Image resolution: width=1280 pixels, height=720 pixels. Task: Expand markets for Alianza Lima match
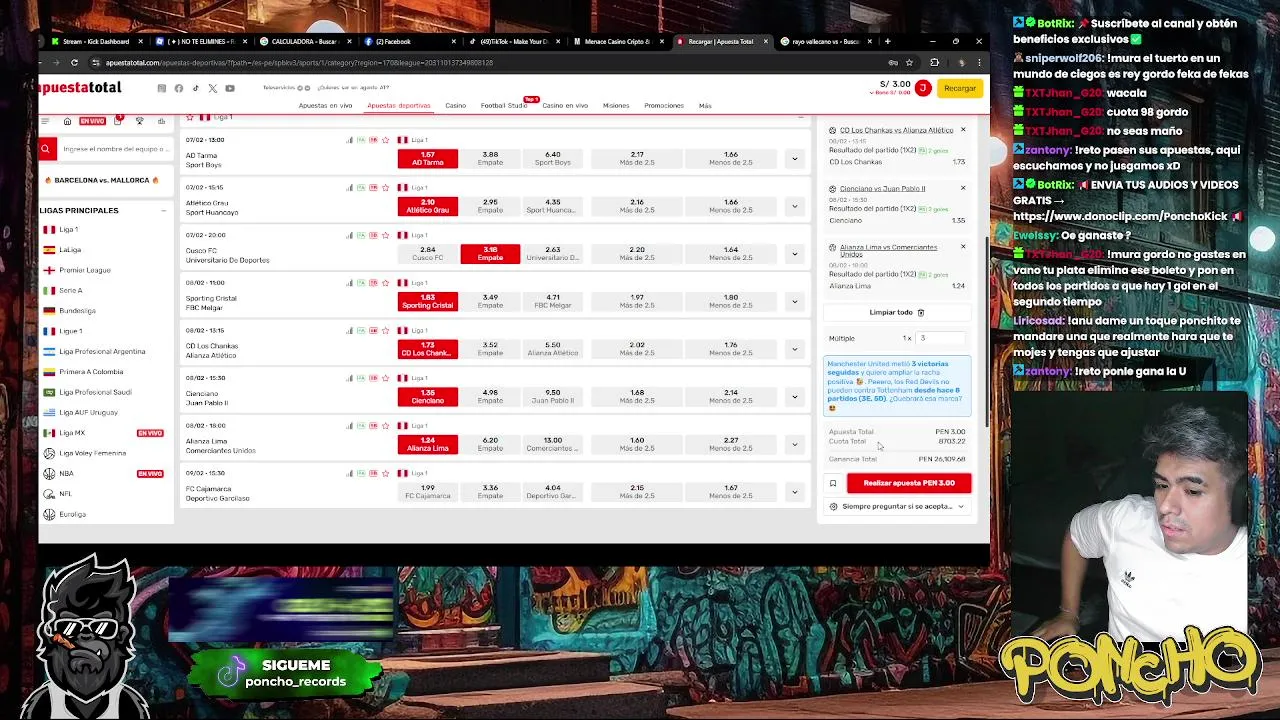click(x=794, y=444)
